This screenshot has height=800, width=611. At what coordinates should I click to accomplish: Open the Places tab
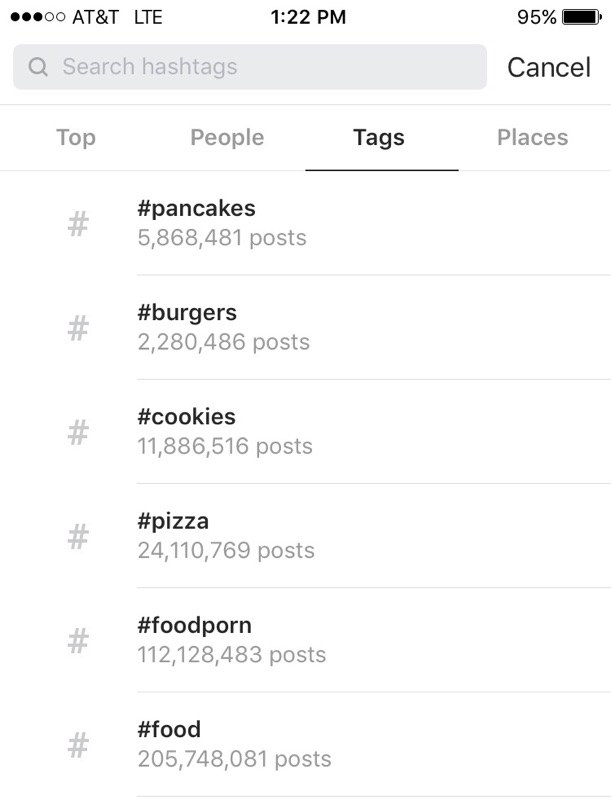tap(533, 138)
